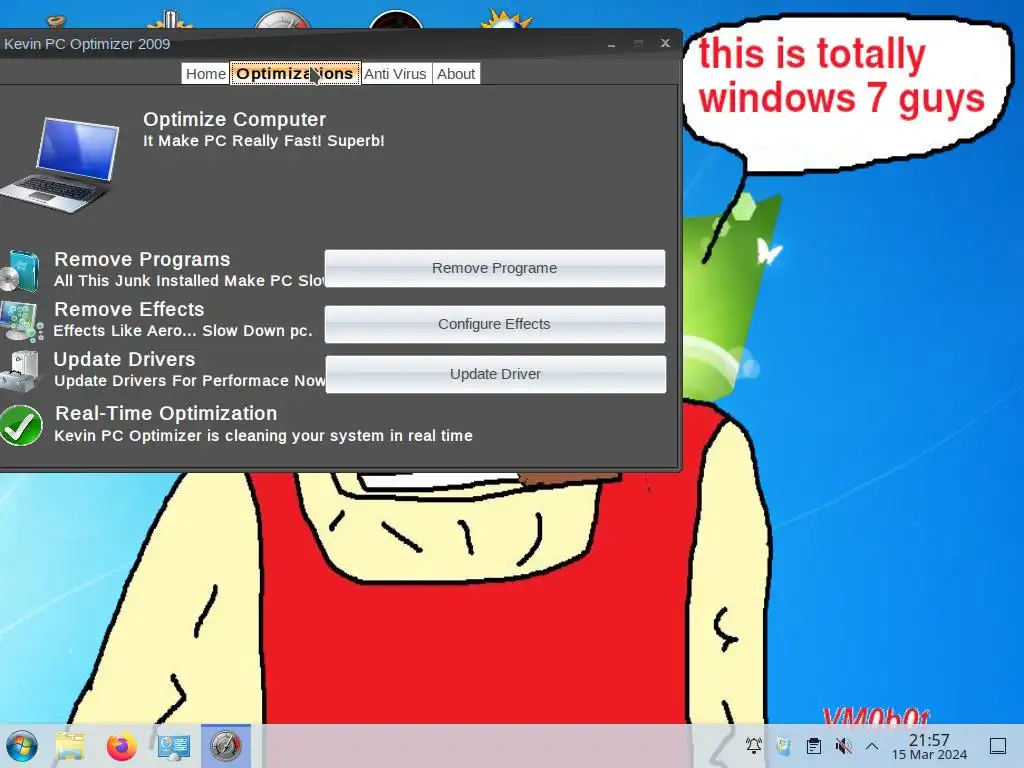Select the Optimizations tab
The height and width of the screenshot is (768, 1024).
[x=295, y=74]
